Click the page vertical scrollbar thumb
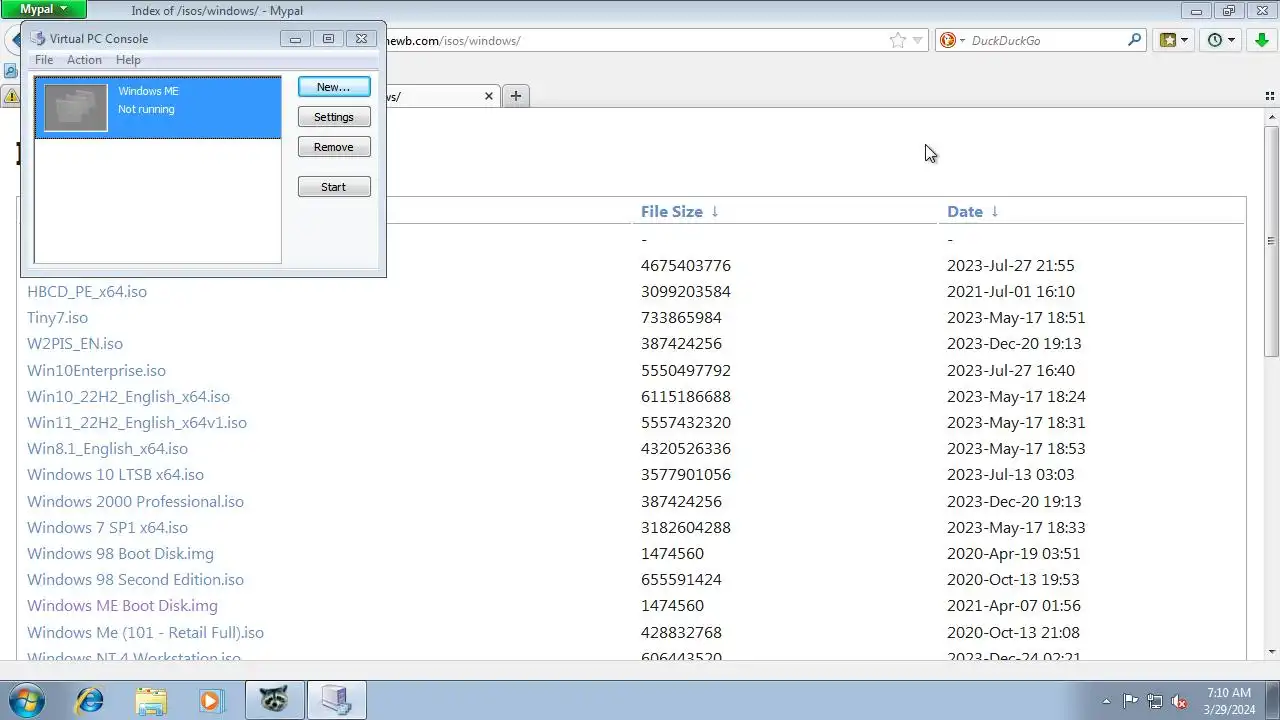Viewport: 1280px width, 720px height. [1271, 240]
